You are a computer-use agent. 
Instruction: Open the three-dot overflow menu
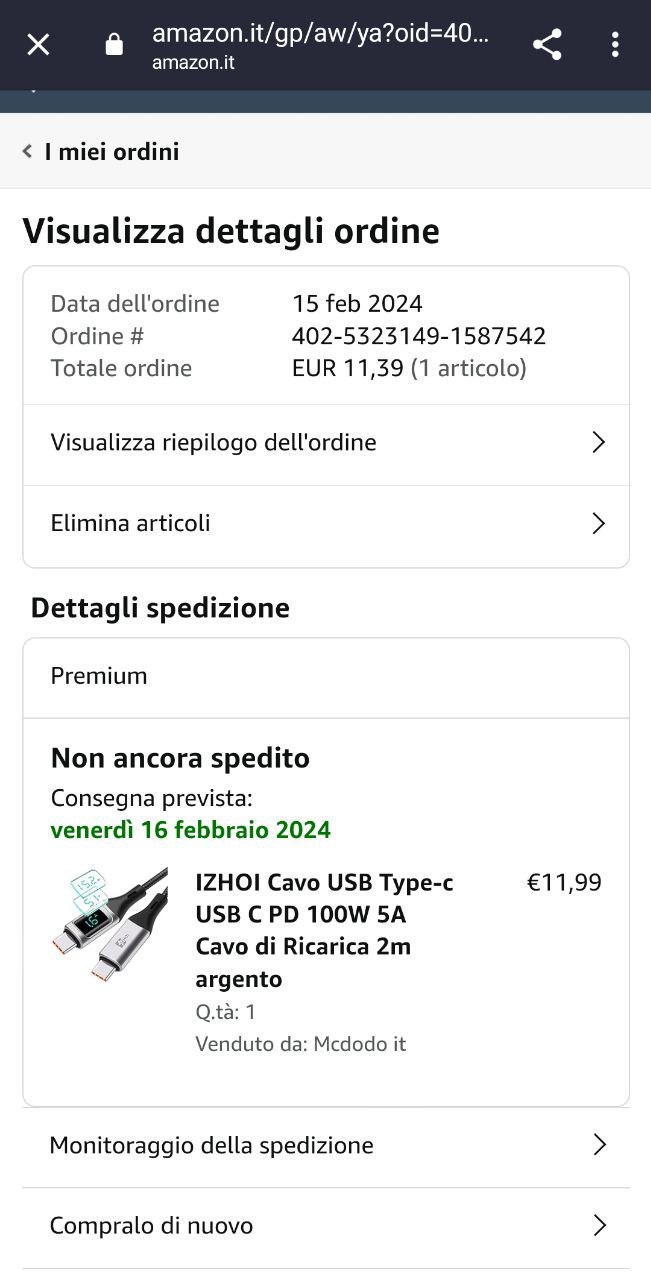(615, 44)
